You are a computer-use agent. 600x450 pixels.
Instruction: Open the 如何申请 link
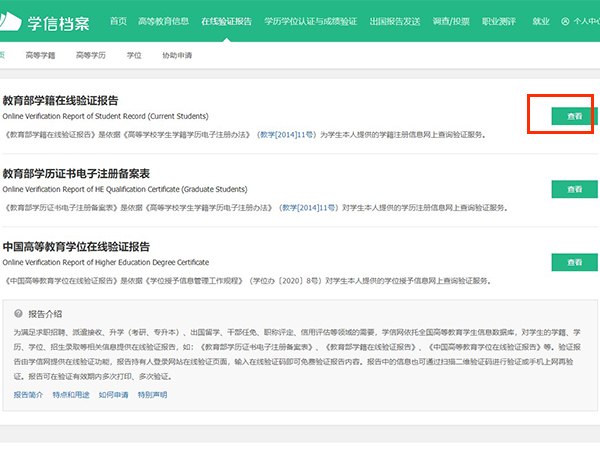113,395
